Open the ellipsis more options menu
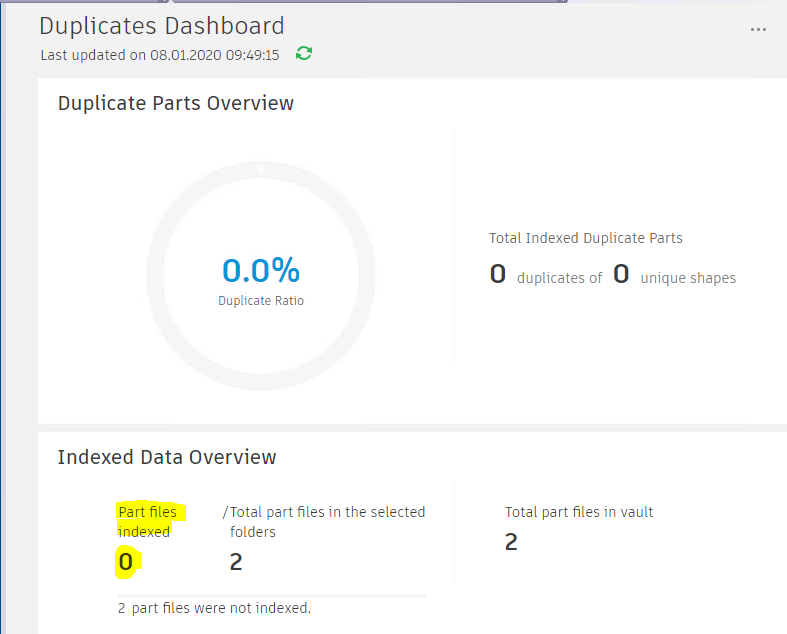The width and height of the screenshot is (787, 634). (758, 30)
